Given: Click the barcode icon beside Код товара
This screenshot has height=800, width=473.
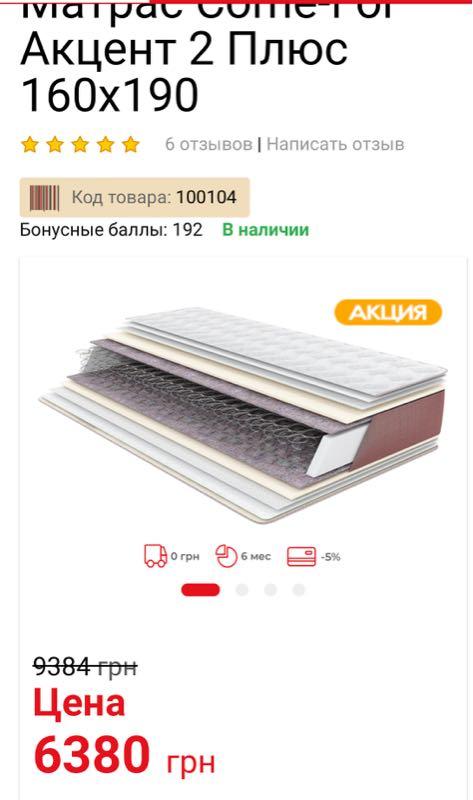Looking at the screenshot, I should 44,198.
